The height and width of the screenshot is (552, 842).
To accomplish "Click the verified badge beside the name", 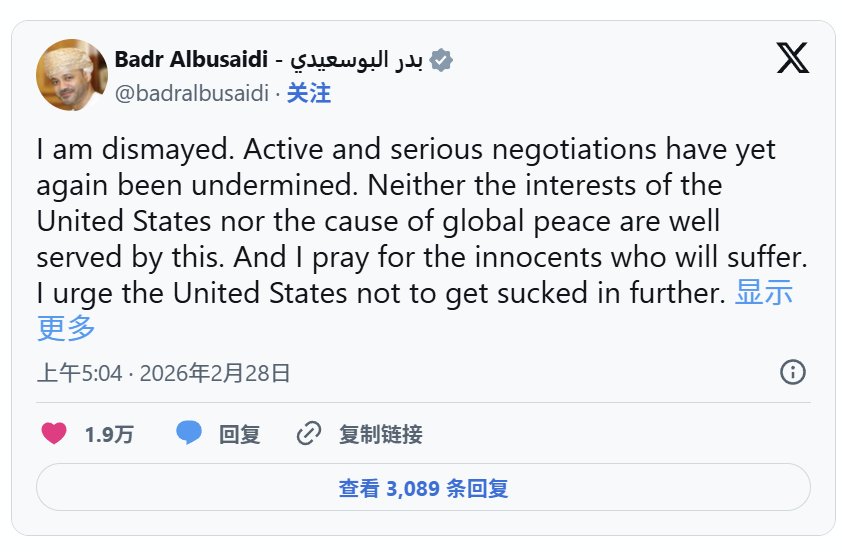I will 442,60.
